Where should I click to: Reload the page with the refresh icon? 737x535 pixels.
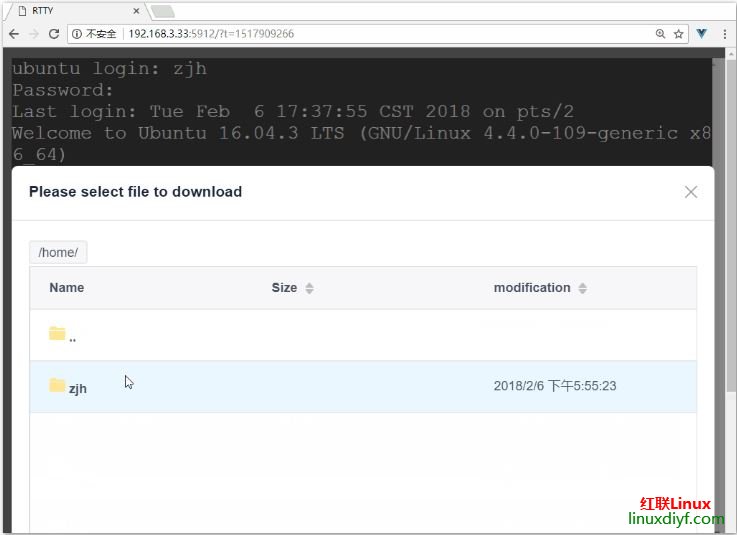point(54,33)
